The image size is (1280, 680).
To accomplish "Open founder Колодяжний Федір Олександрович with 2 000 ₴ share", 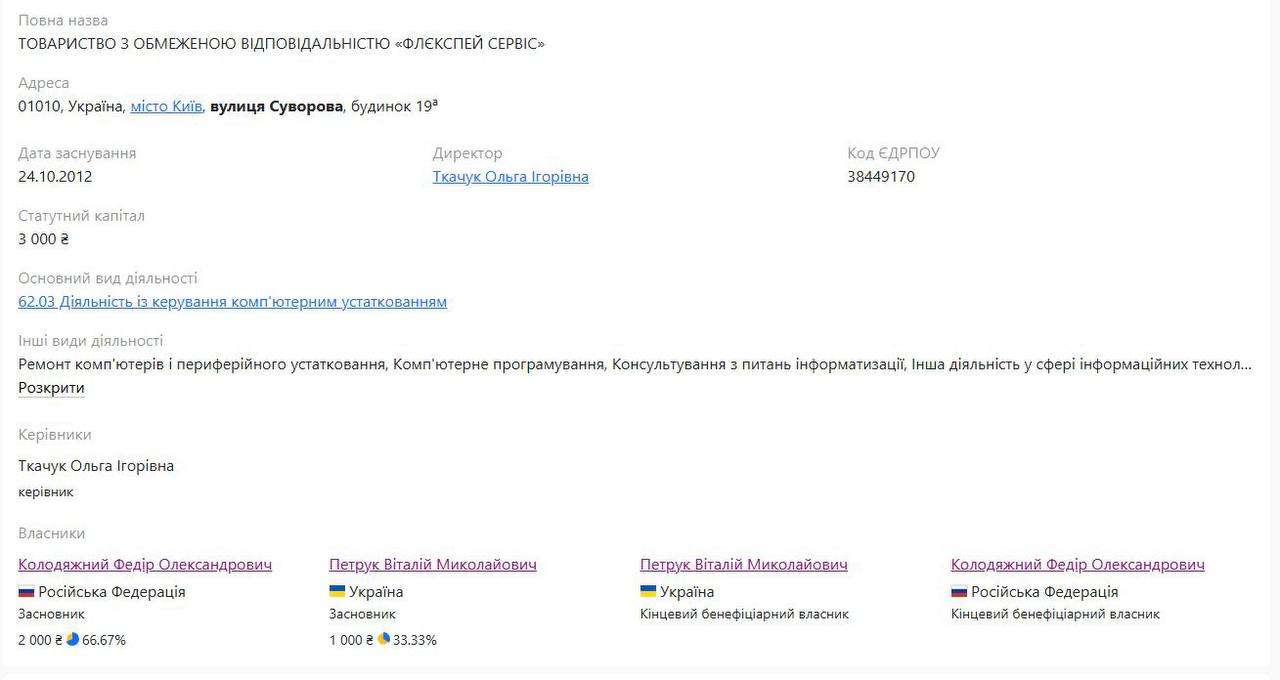I will pyautogui.click(x=145, y=565).
